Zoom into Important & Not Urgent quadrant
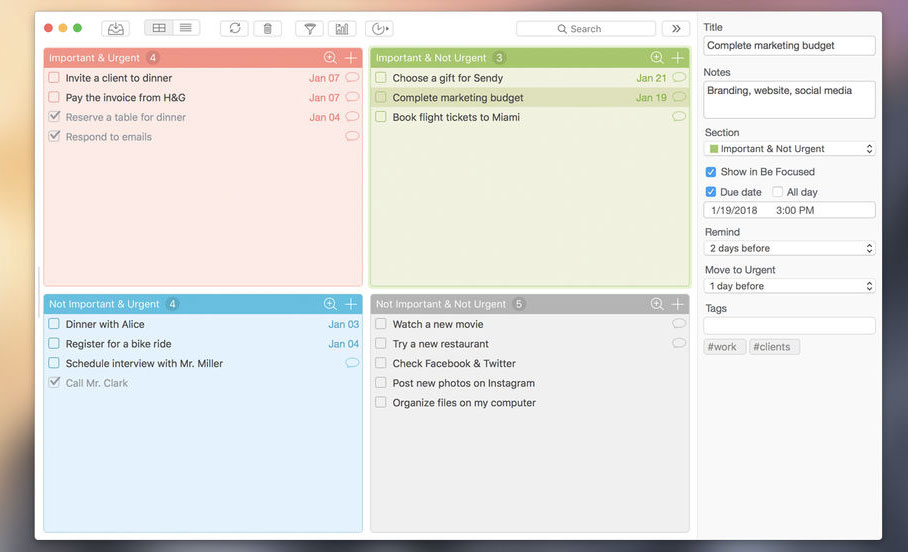908x552 pixels. click(657, 57)
